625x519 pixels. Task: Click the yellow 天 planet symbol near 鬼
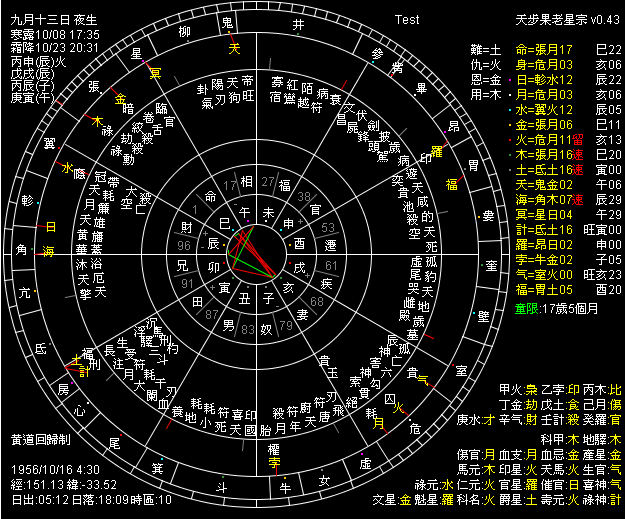(235, 47)
